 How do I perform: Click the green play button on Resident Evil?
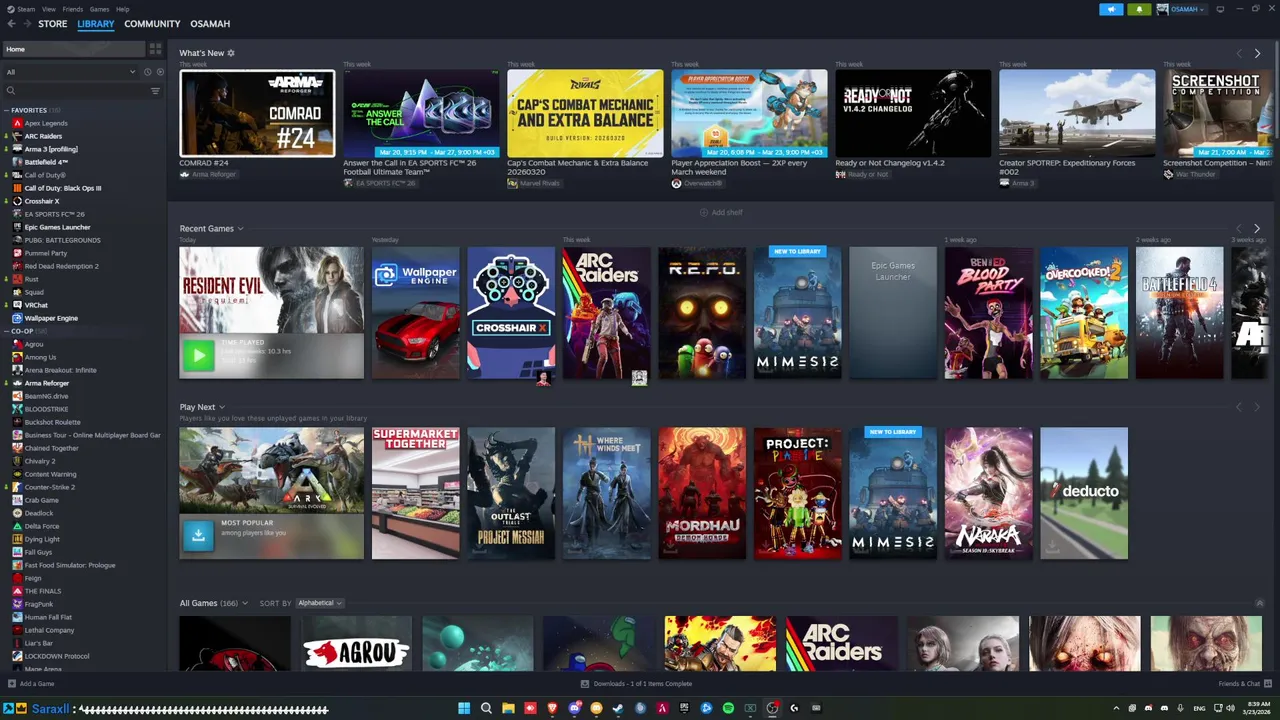(x=198, y=355)
